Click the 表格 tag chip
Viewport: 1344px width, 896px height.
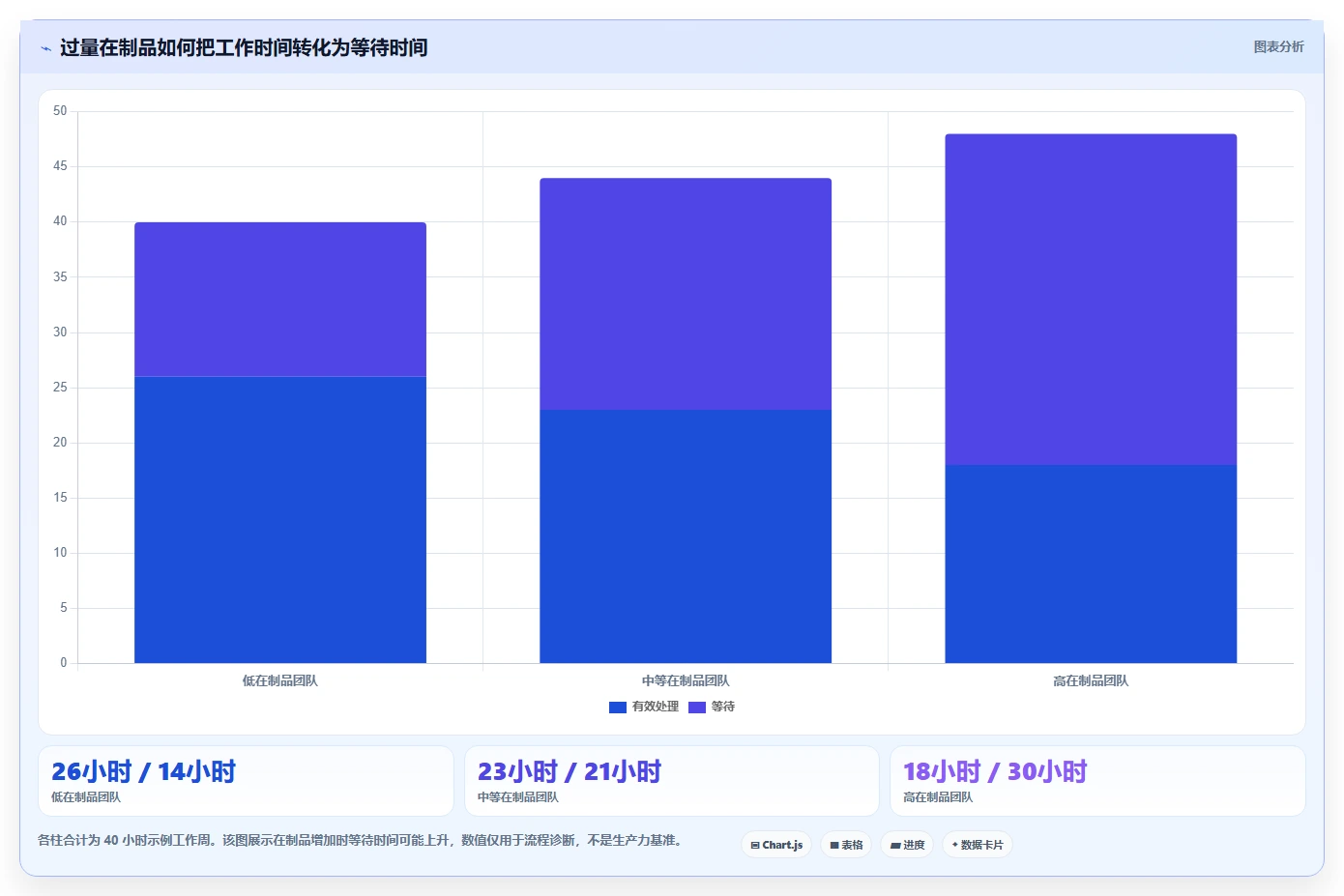(x=846, y=845)
